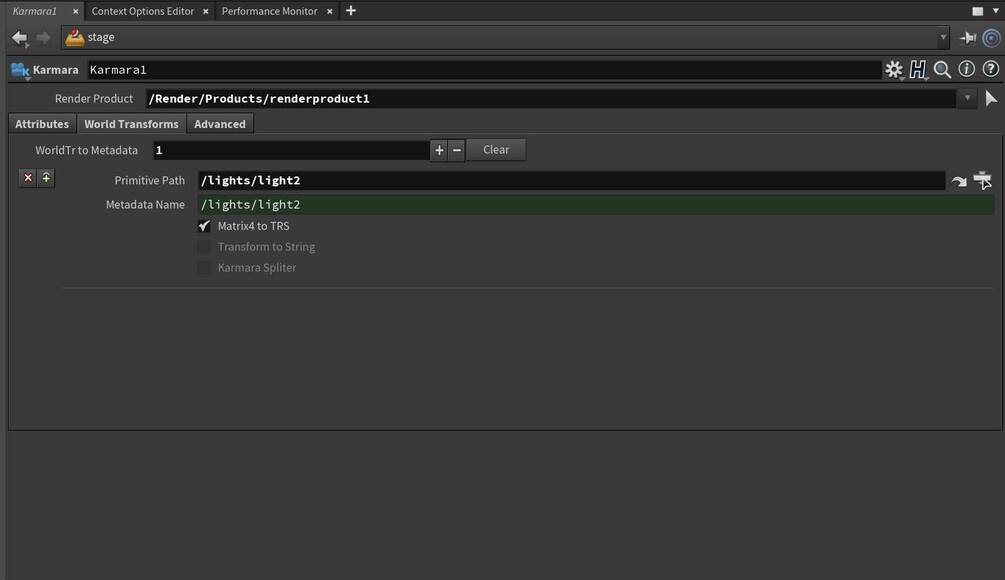Jump to primitive with the curved arrow icon
1005x580 pixels.
tap(959, 181)
